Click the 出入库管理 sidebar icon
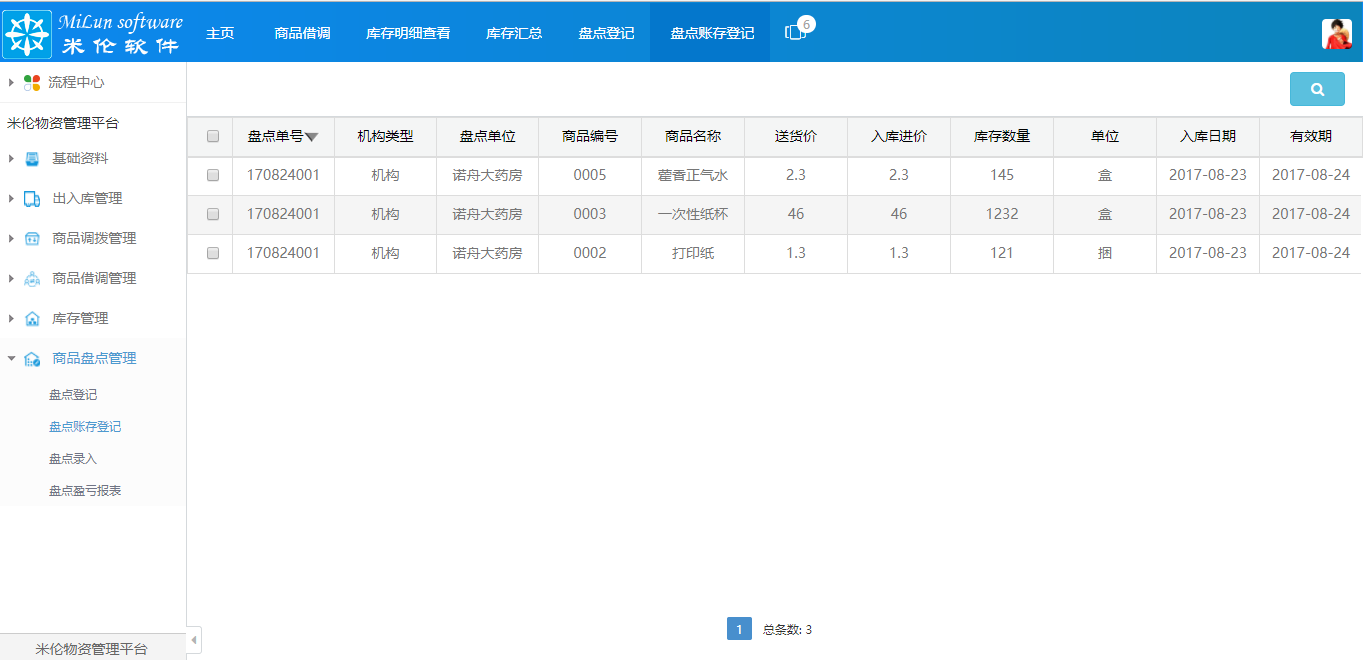This screenshot has height=660, width=1363. [x=30, y=198]
